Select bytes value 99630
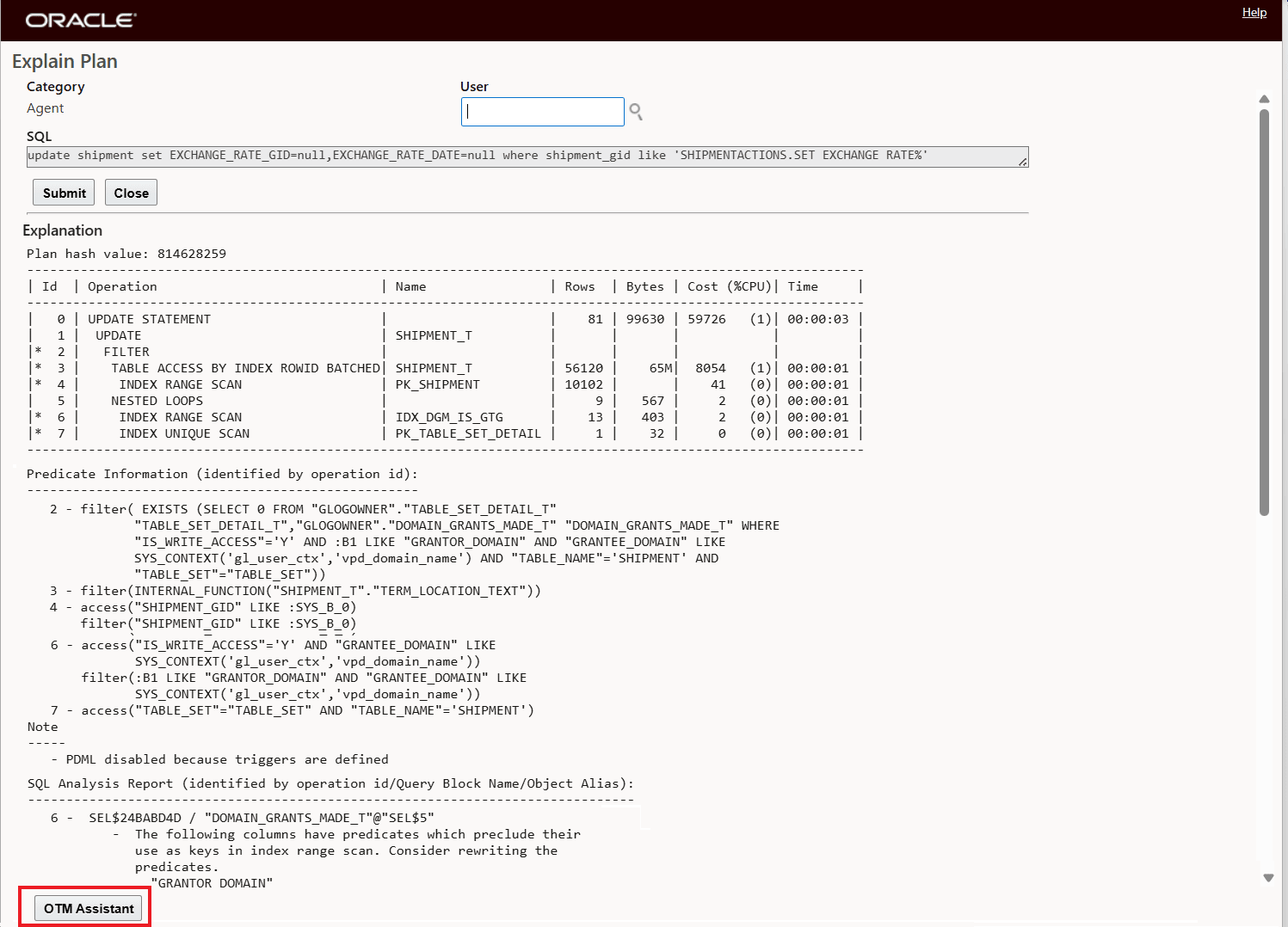Image resolution: width=1288 pixels, height=927 pixels. tap(645, 319)
